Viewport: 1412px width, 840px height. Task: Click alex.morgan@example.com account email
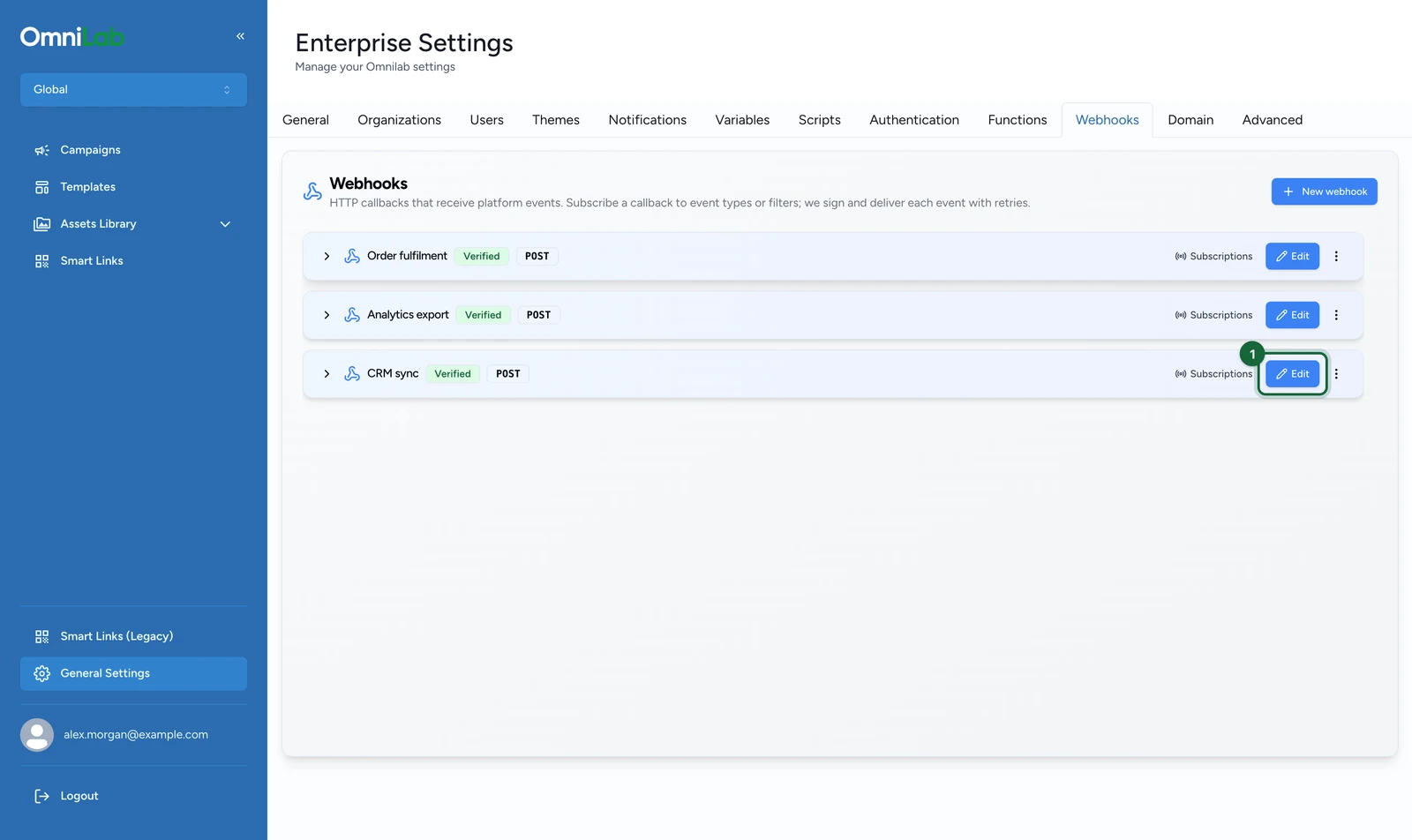tap(136, 735)
